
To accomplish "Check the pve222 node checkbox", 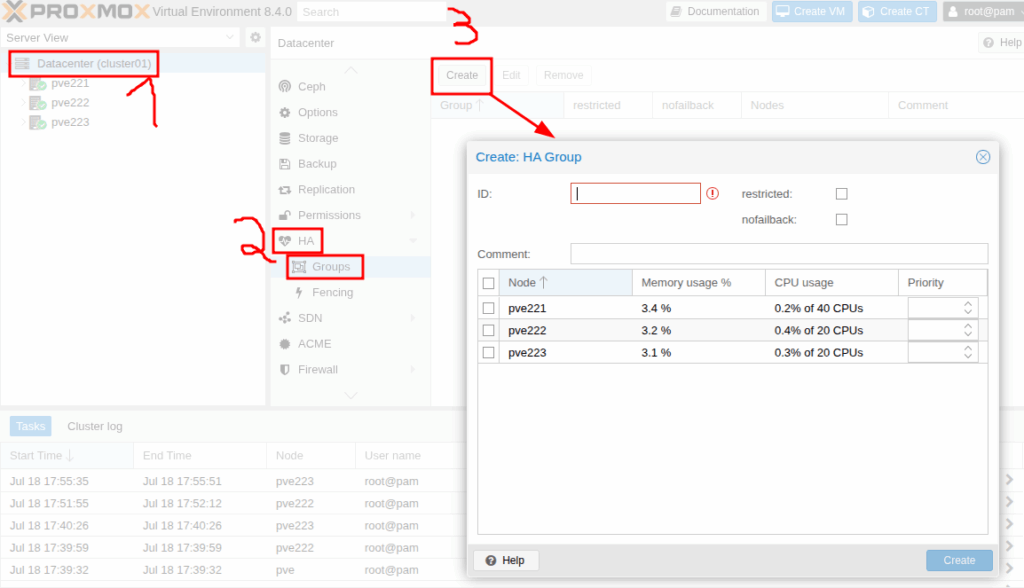I will [488, 331].
